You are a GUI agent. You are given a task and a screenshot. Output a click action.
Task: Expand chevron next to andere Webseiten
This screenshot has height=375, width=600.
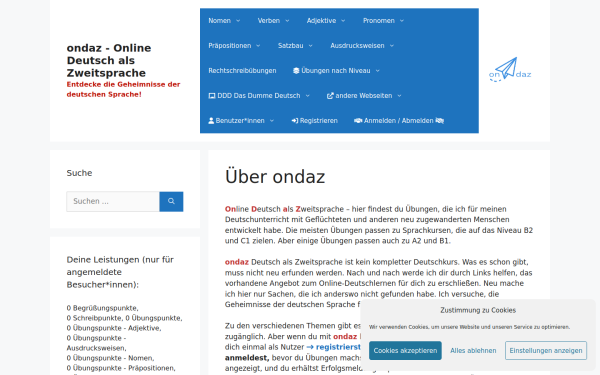[399, 96]
